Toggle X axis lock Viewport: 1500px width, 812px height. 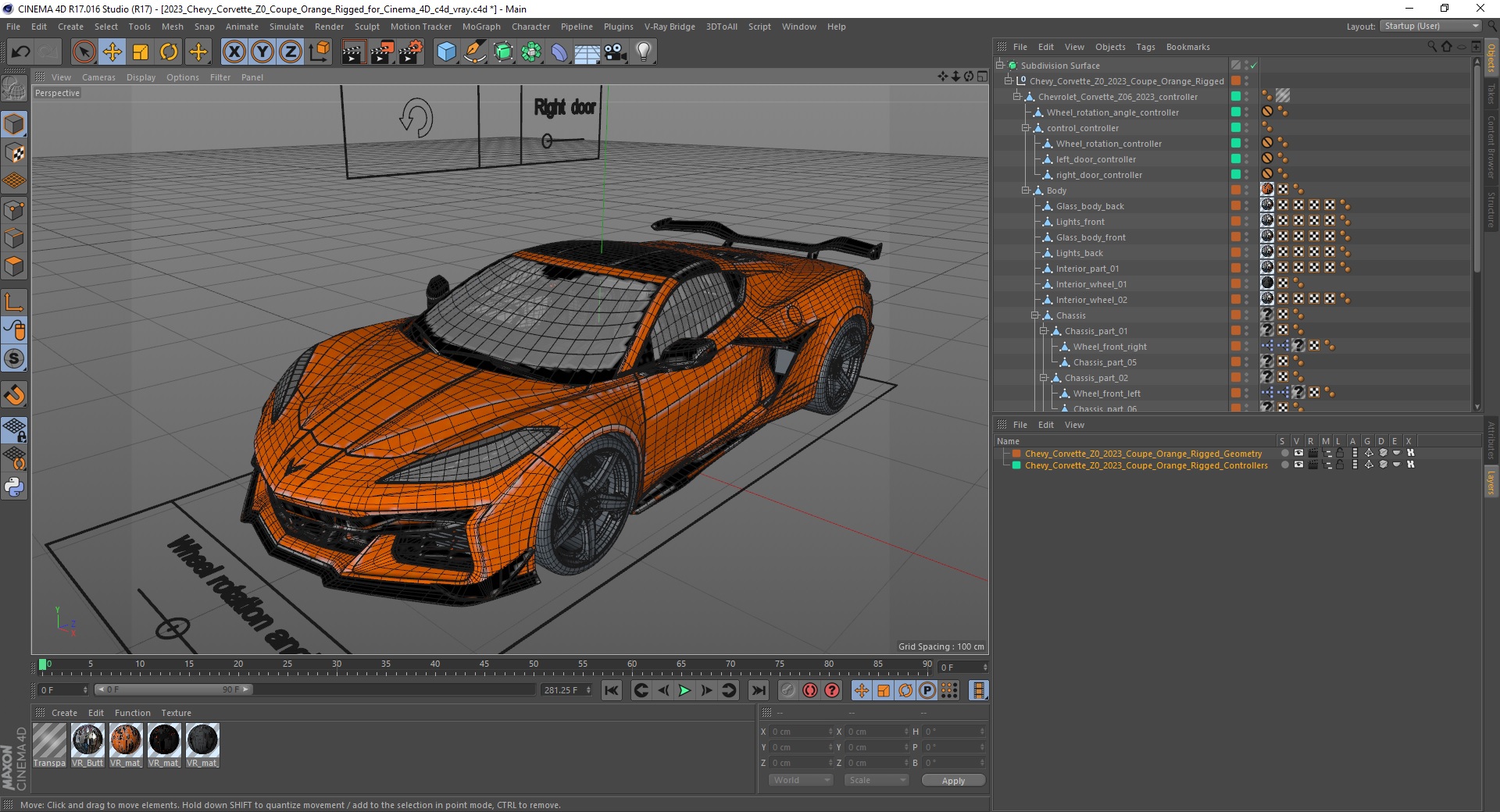pyautogui.click(x=234, y=52)
